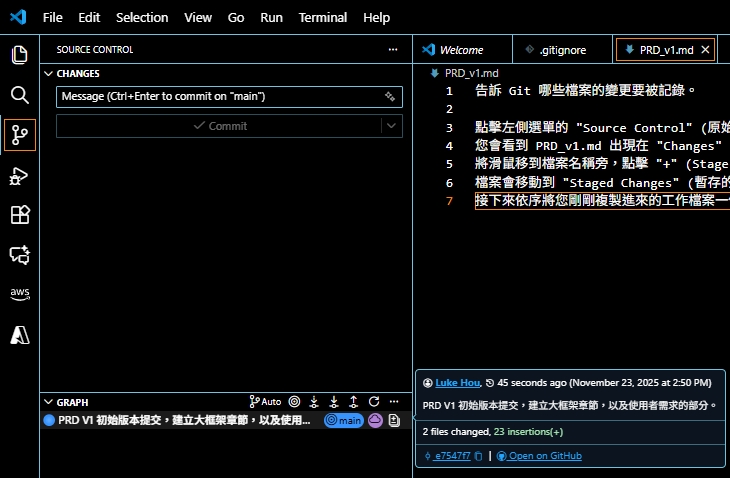
Task: Open Graph section more actions menu
Action: click(x=394, y=402)
